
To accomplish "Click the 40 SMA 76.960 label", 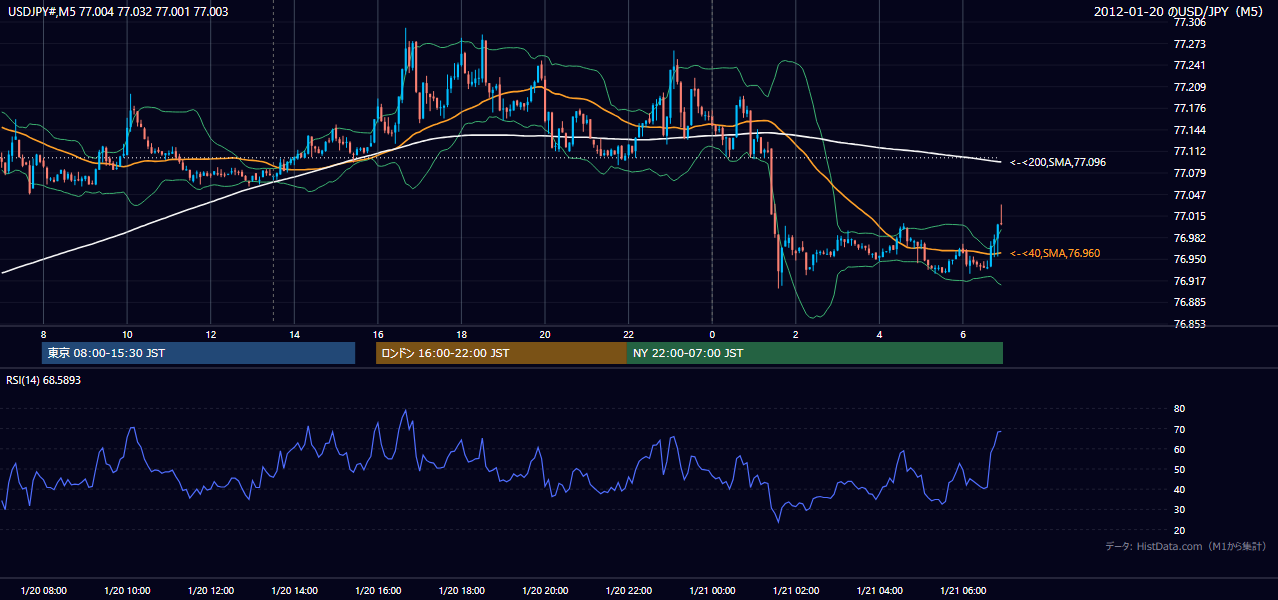I will tap(1056, 254).
